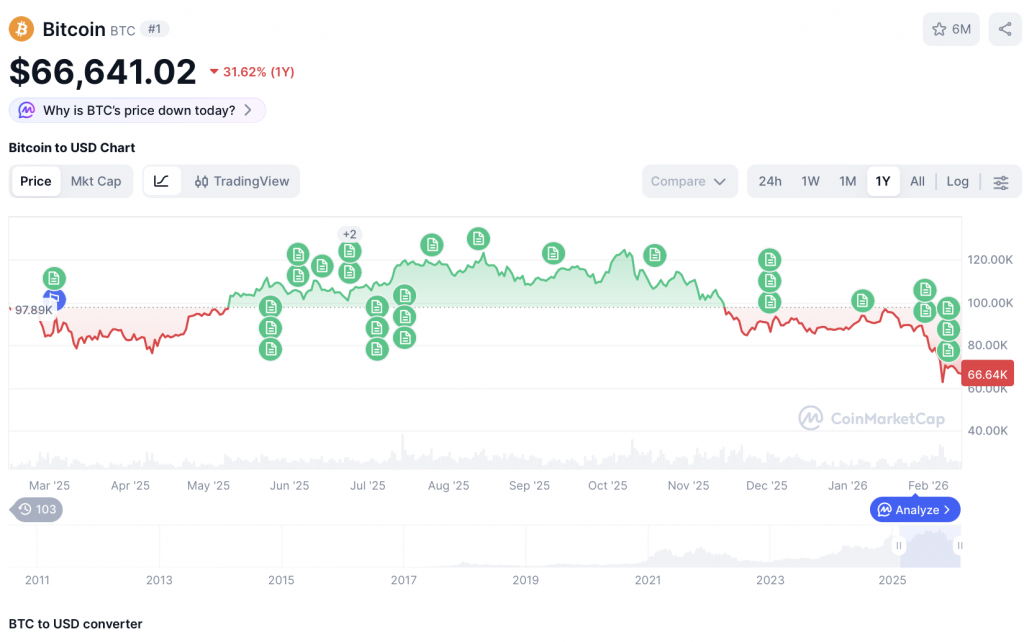
Task: Switch chart to Mkt Cap view
Action: (x=96, y=181)
